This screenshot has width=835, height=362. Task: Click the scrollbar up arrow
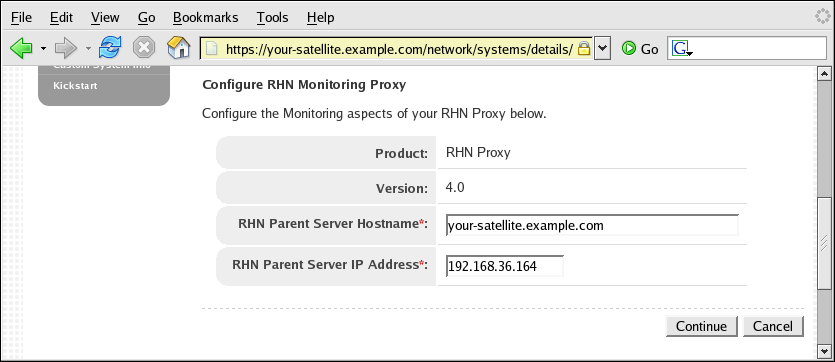(x=824, y=73)
